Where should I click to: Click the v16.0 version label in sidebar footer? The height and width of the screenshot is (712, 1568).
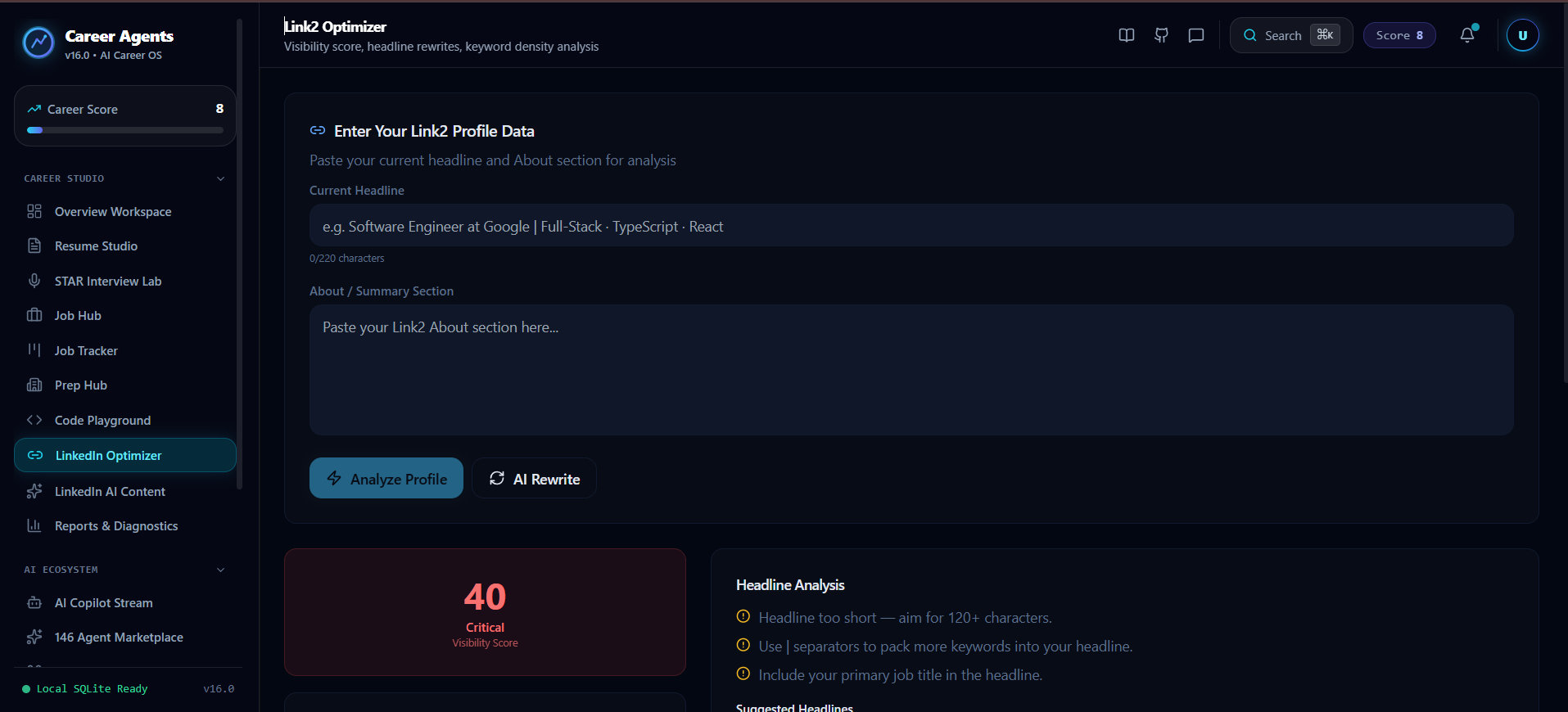coord(219,689)
